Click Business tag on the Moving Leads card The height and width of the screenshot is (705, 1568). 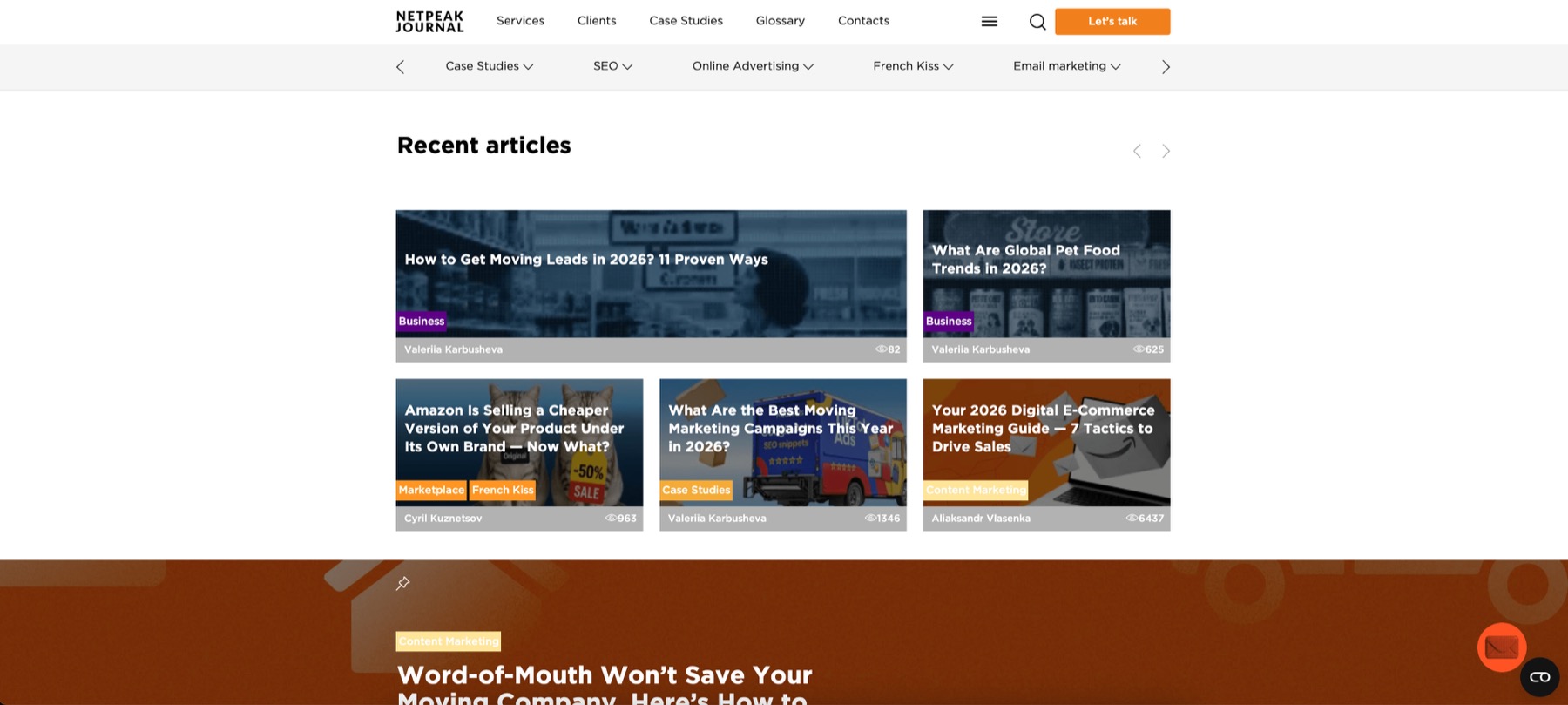(422, 322)
